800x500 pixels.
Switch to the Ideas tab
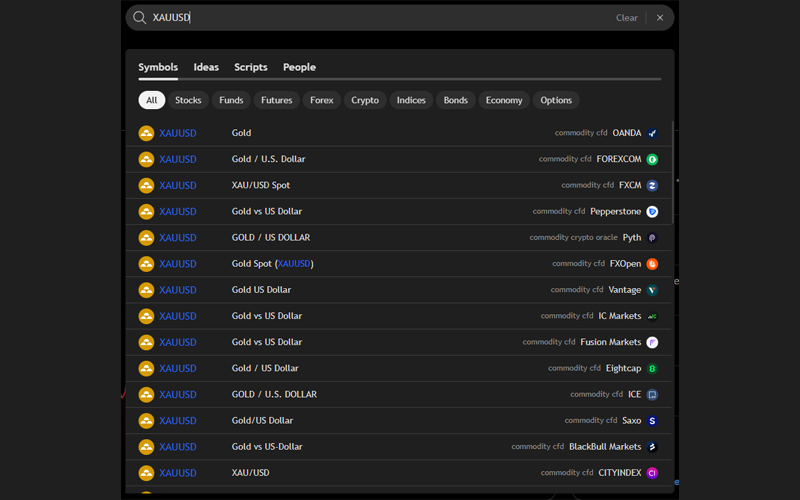[206, 67]
